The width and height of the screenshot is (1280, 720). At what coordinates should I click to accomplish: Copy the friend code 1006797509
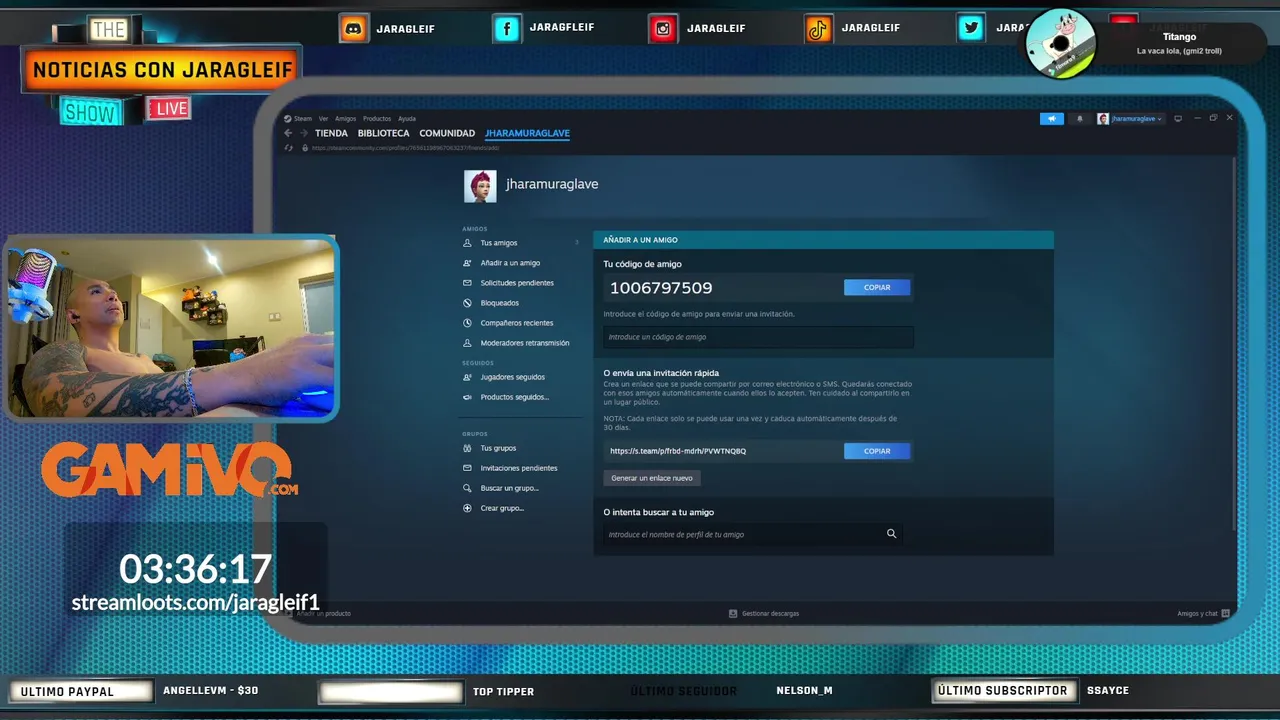coord(877,287)
